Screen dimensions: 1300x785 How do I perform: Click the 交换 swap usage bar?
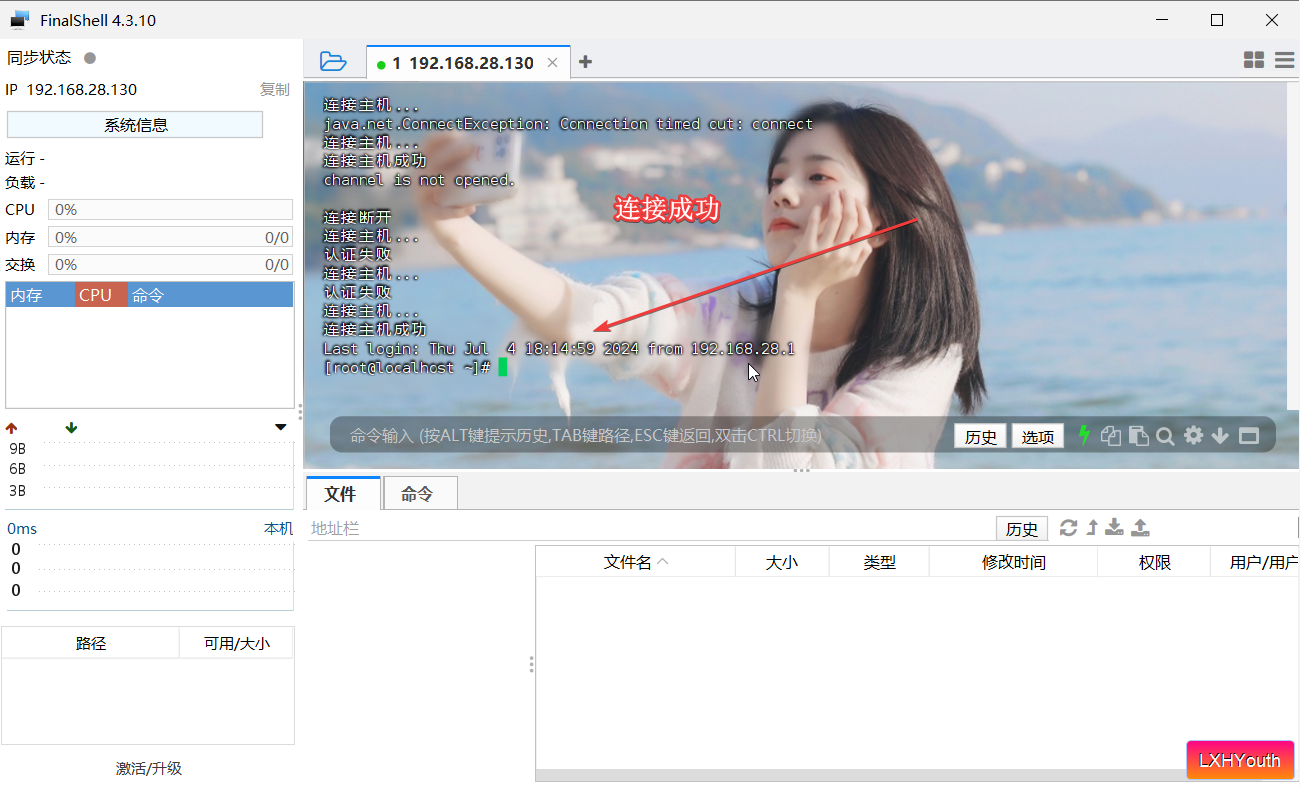[x=170, y=265]
